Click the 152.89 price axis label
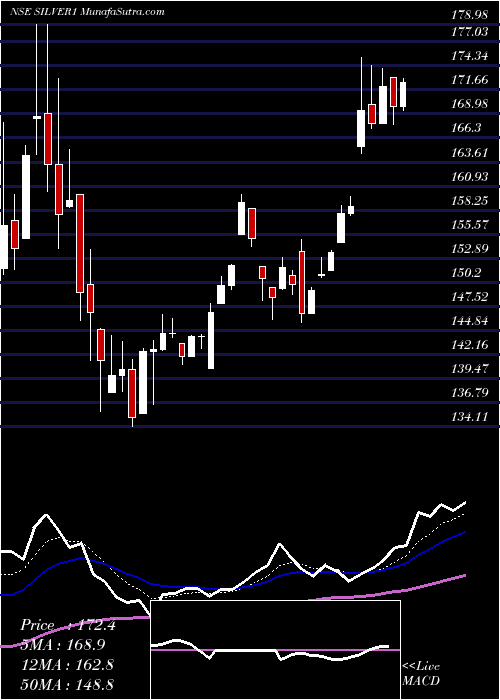Viewport: 500px width, 700px height. click(x=469, y=249)
